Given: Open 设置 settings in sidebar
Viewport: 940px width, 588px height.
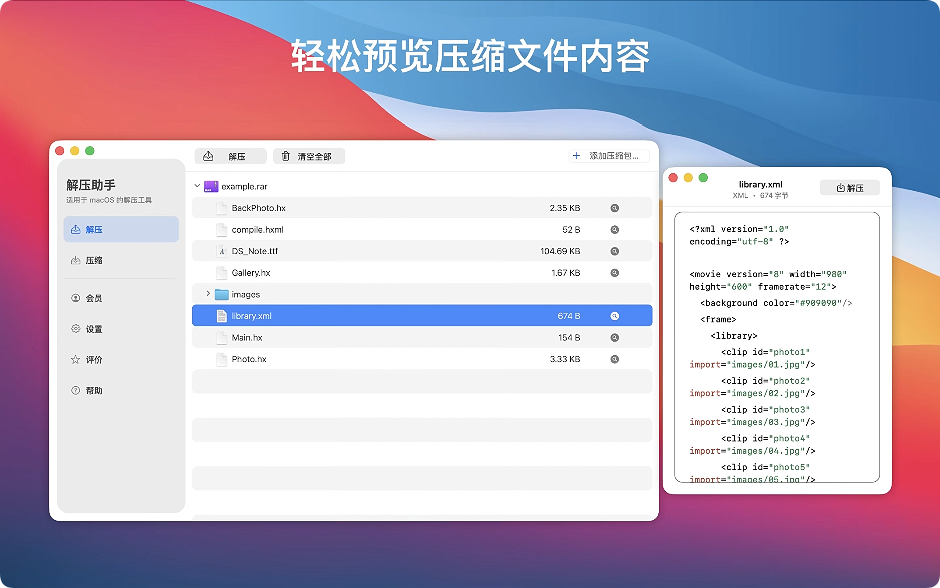Looking at the screenshot, I should (121, 328).
